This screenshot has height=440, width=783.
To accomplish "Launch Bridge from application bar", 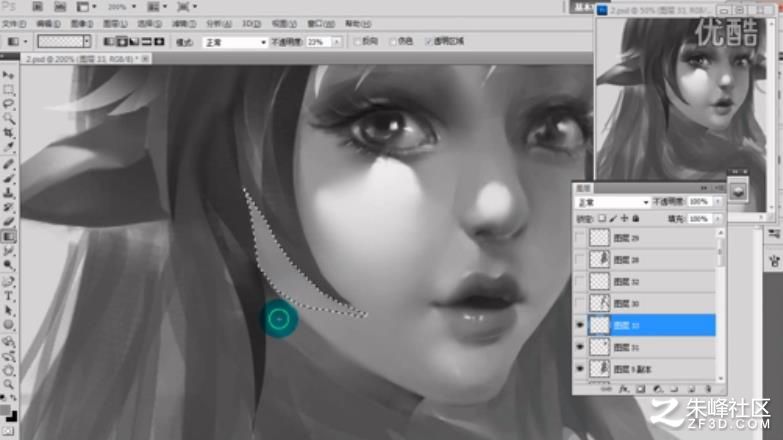I will [37, 7].
